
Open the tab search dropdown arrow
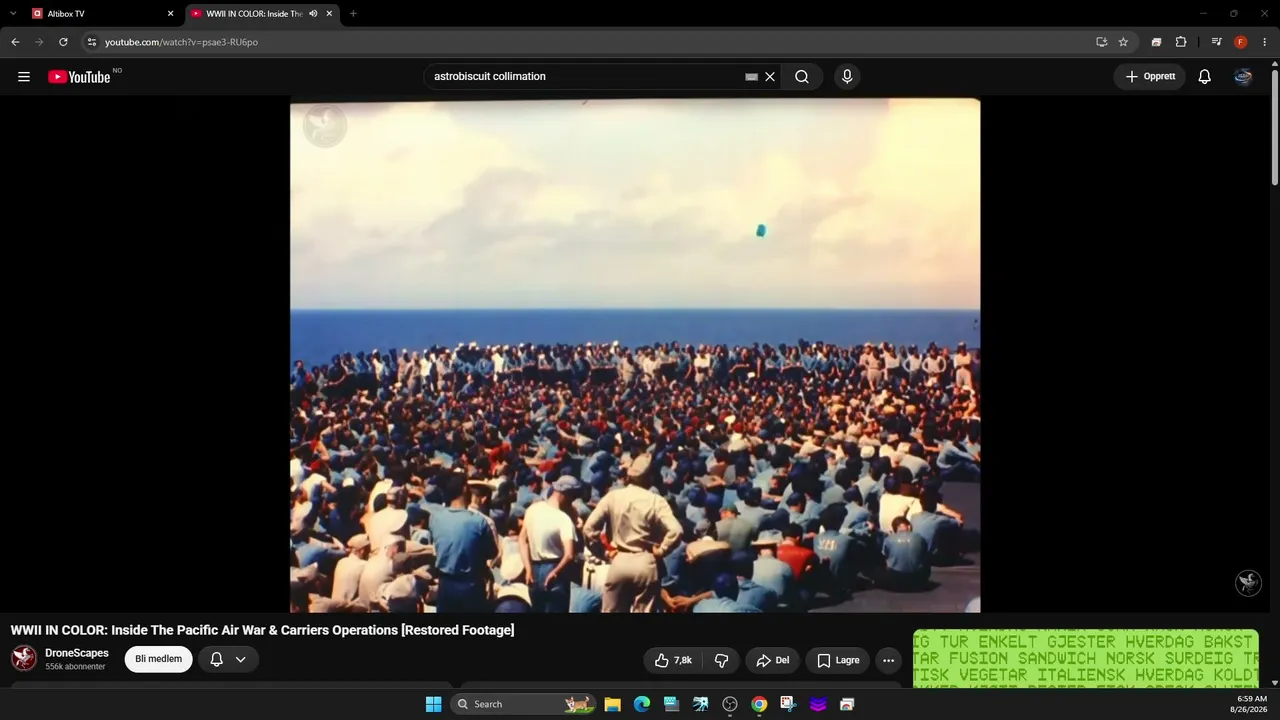(x=13, y=14)
